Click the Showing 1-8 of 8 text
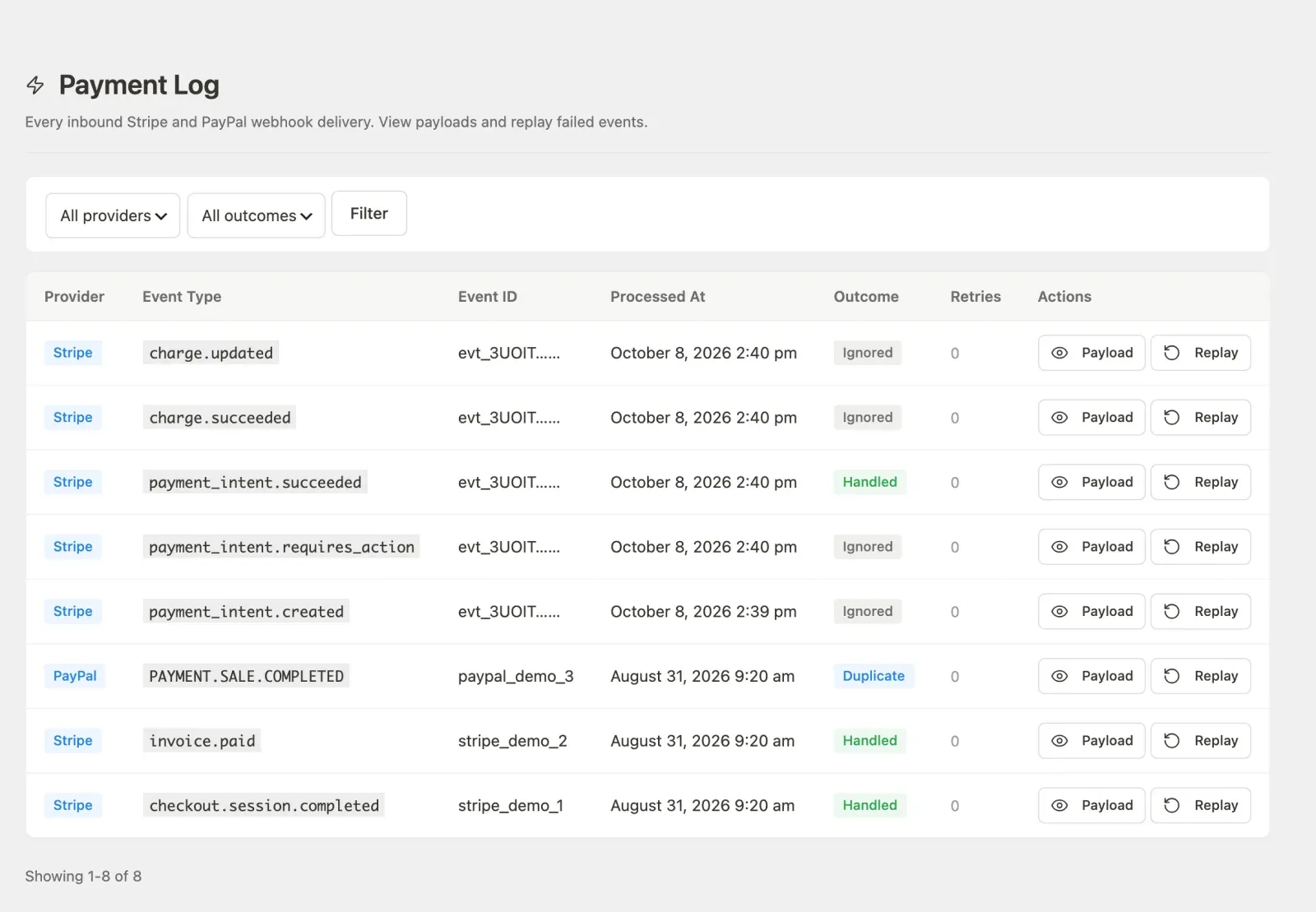 tap(83, 877)
